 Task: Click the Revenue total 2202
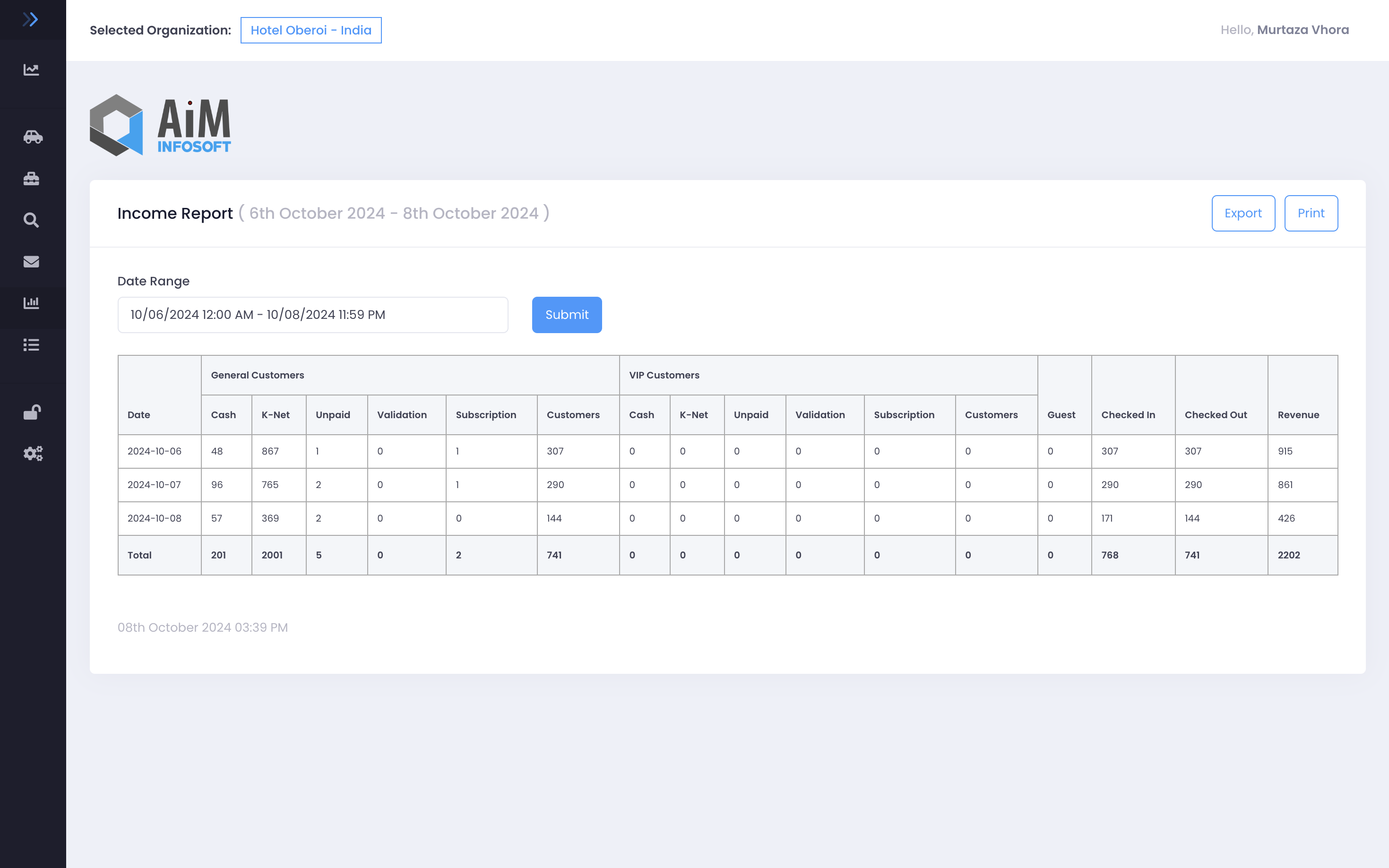coord(1288,555)
